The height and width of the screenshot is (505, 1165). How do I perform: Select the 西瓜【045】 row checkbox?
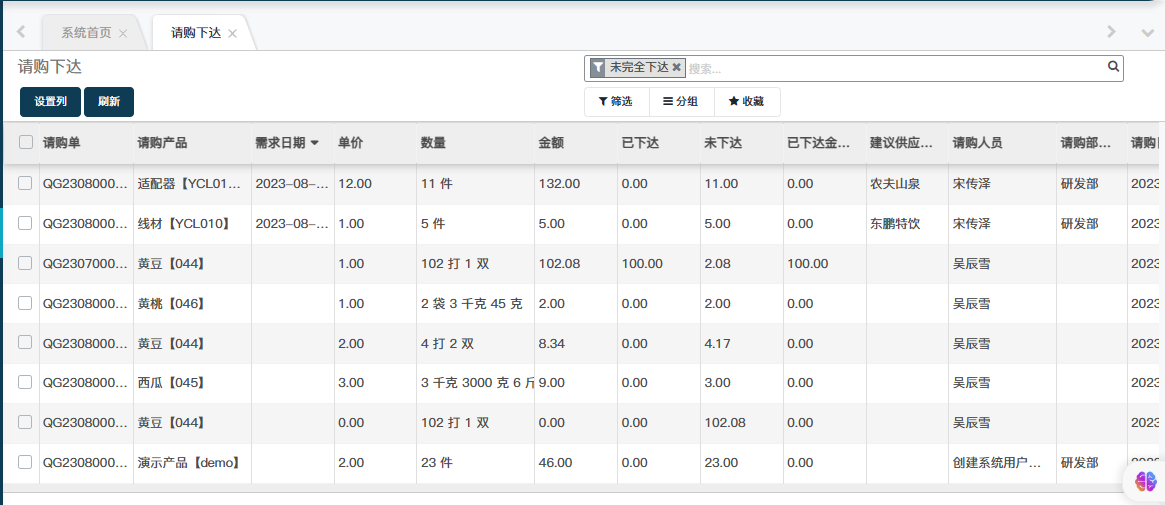click(x=25, y=382)
